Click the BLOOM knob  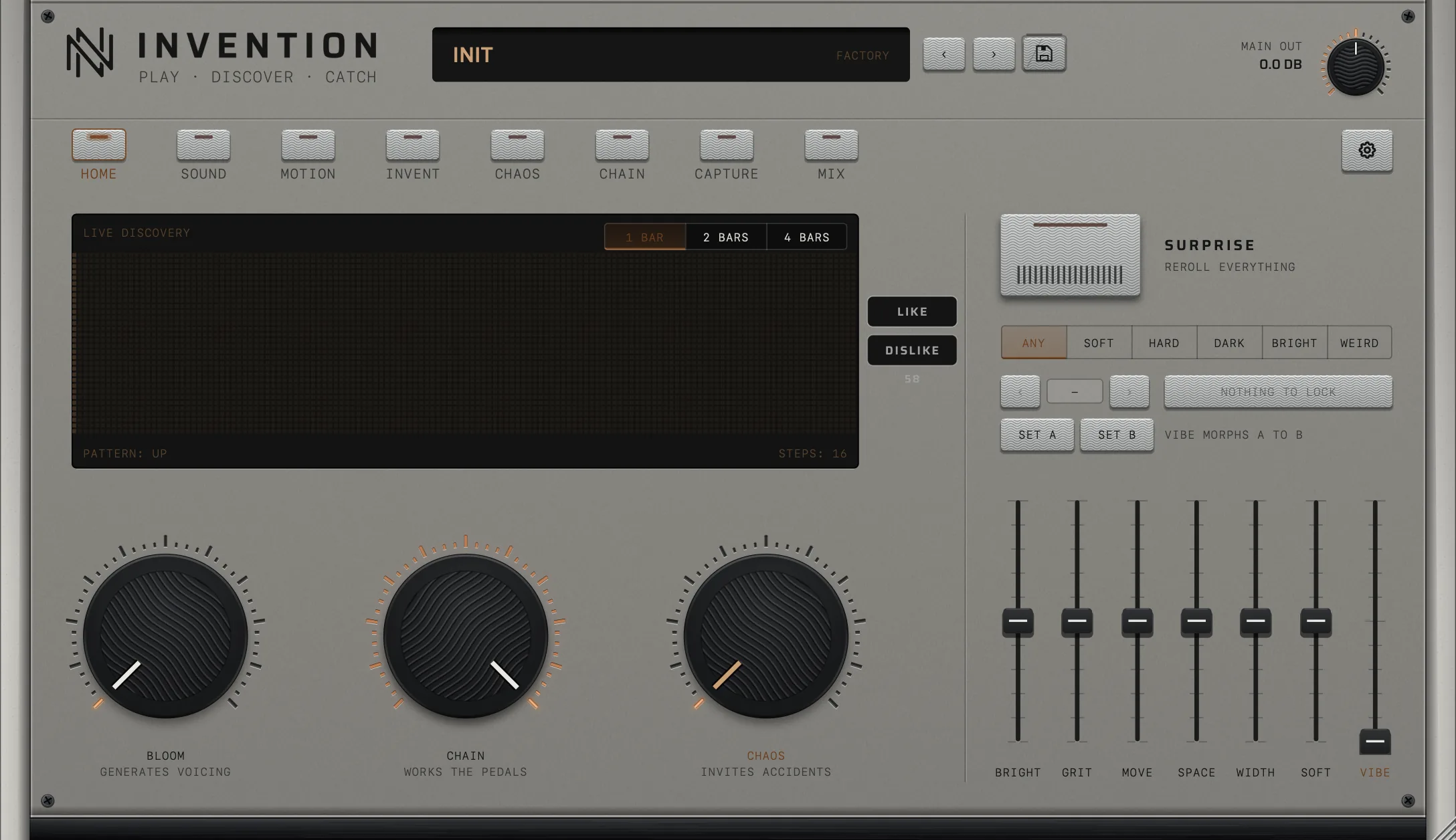[x=165, y=636]
